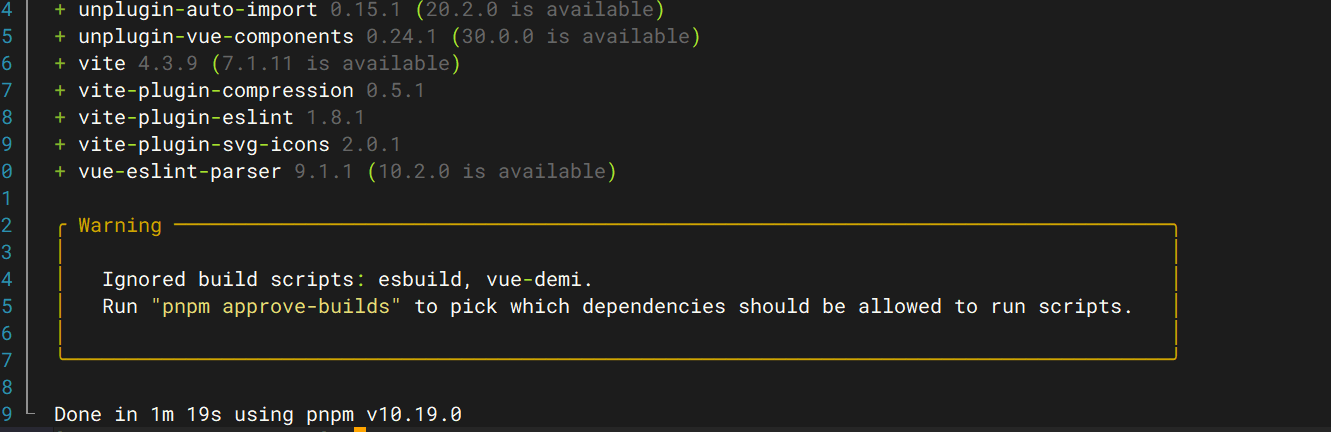The height and width of the screenshot is (432, 1331).
Task: Click the vite package name
Action: 102,64
